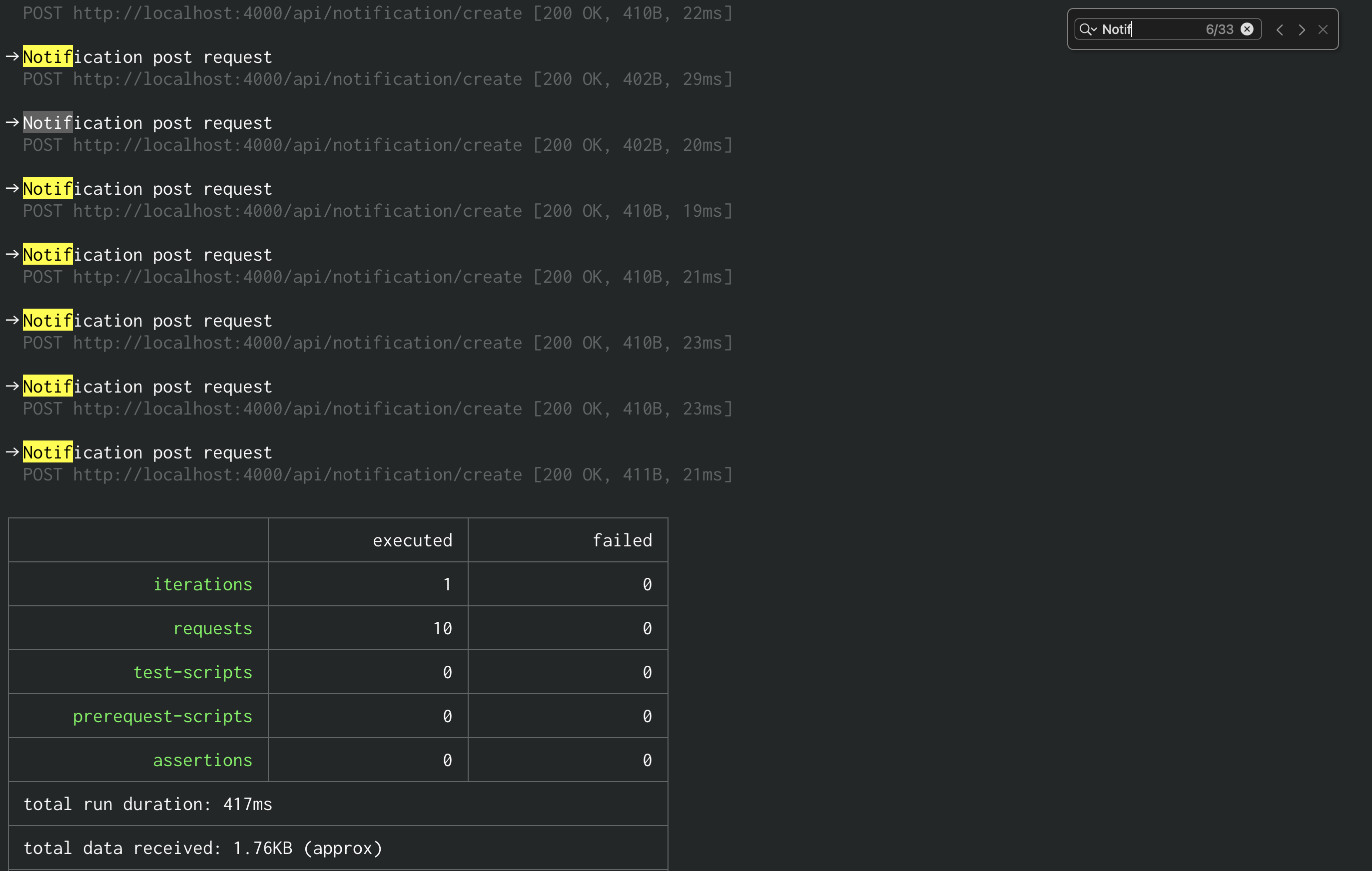Close the find bar

(1323, 29)
